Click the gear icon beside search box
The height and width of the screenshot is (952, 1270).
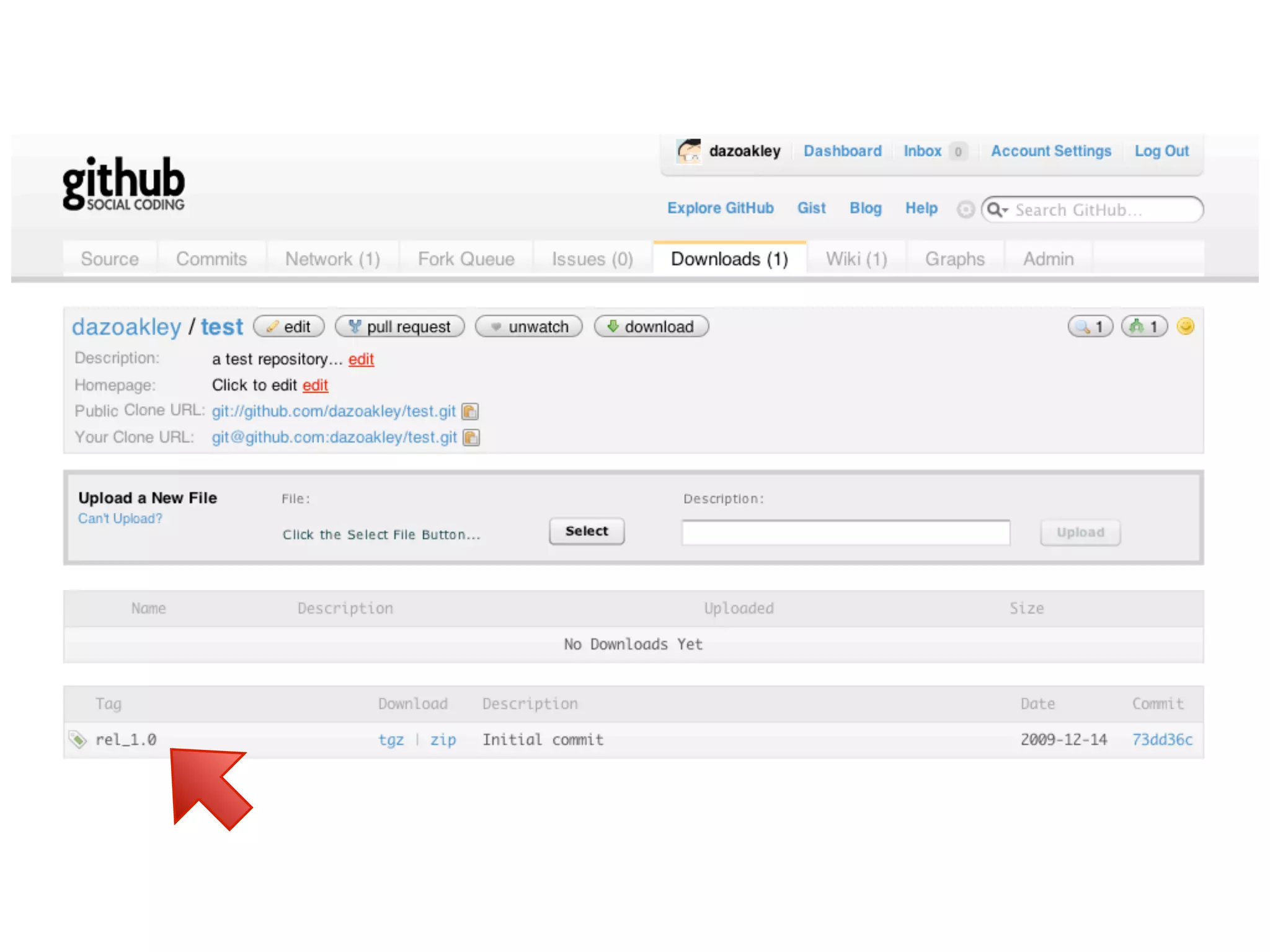(x=965, y=209)
